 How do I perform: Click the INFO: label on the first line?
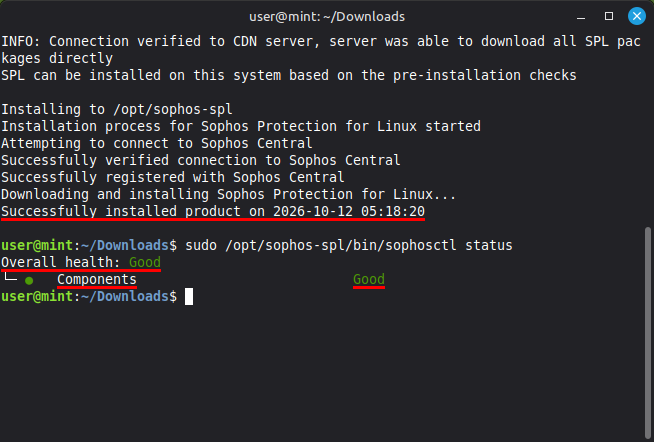click(21, 41)
